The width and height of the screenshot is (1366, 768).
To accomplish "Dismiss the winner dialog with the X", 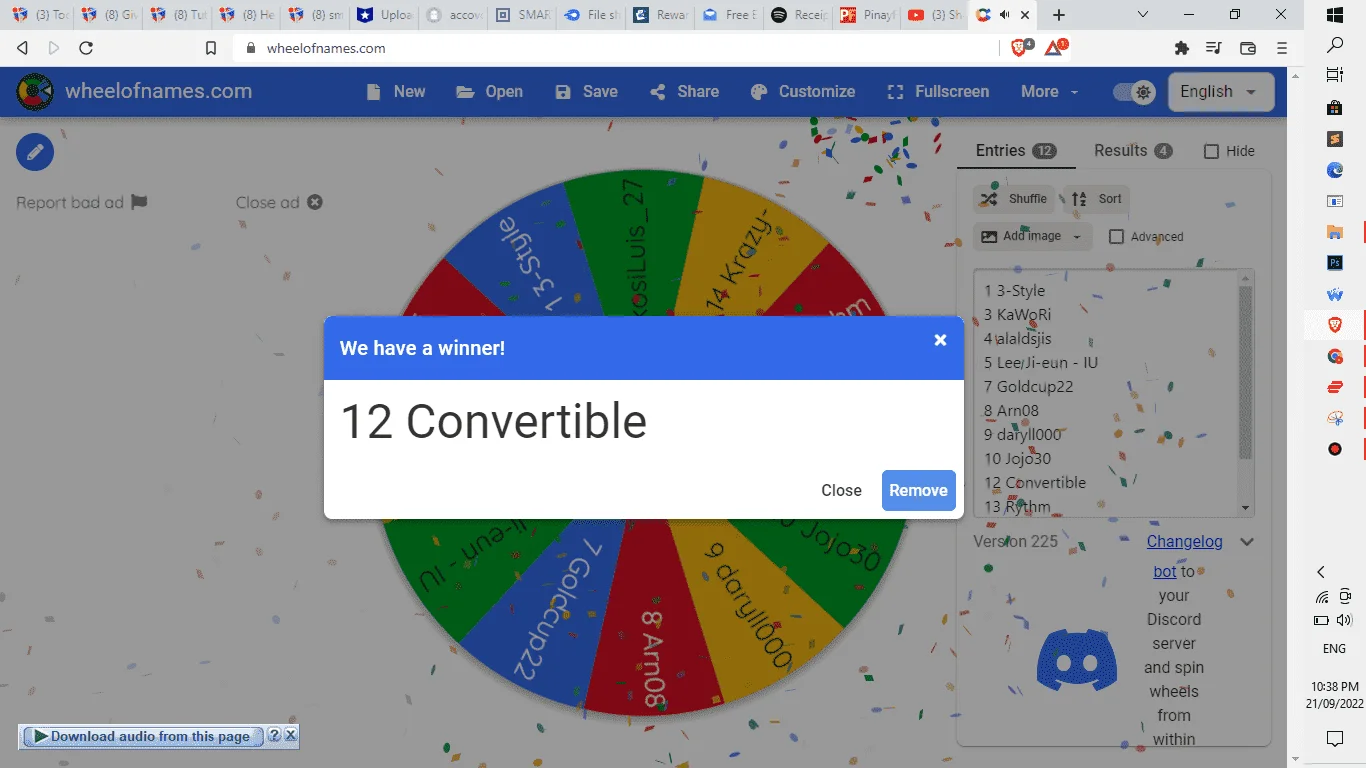I will click(x=940, y=340).
